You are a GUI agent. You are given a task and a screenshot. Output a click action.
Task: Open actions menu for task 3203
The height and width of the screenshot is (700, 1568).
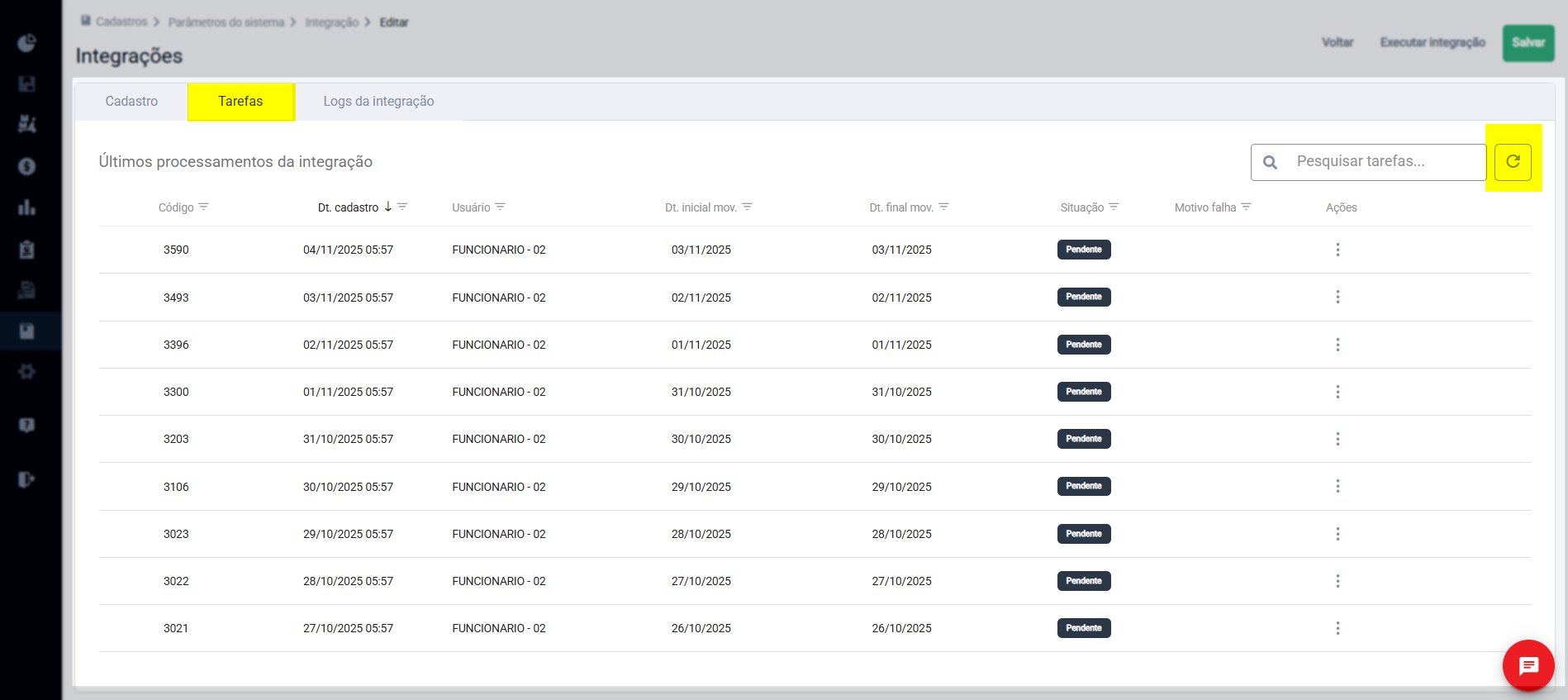(x=1338, y=439)
